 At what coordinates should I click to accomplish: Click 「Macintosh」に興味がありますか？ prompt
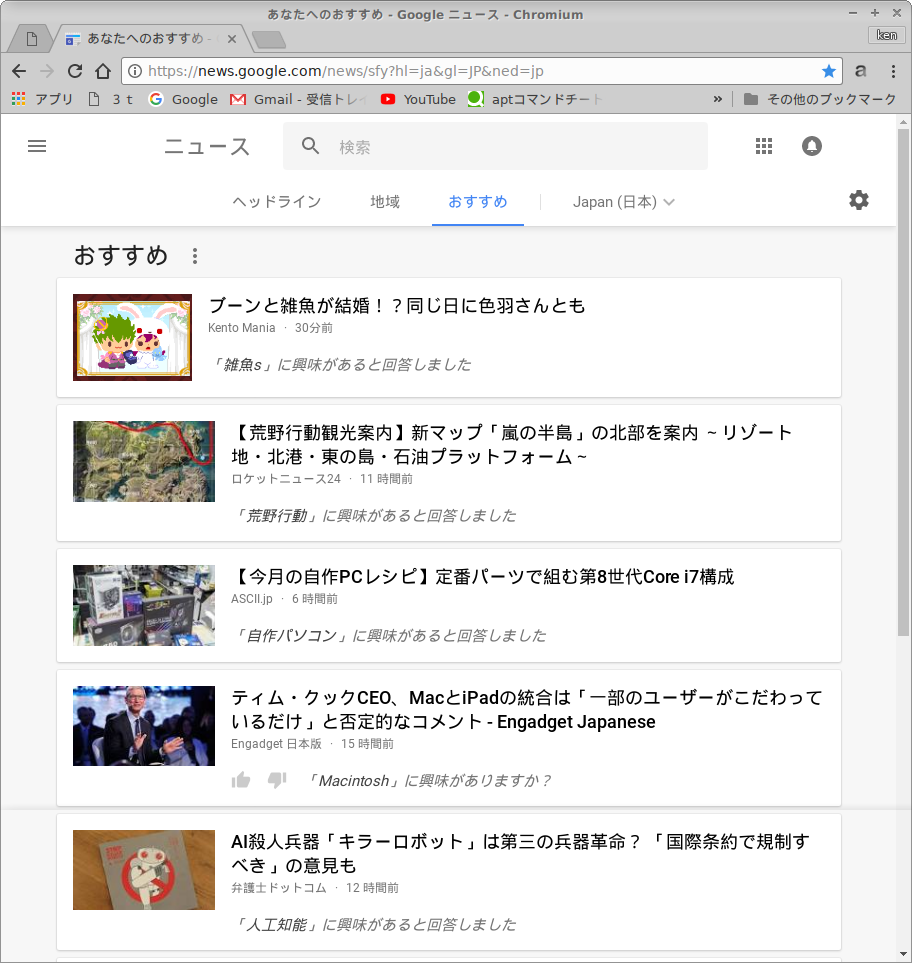(429, 781)
